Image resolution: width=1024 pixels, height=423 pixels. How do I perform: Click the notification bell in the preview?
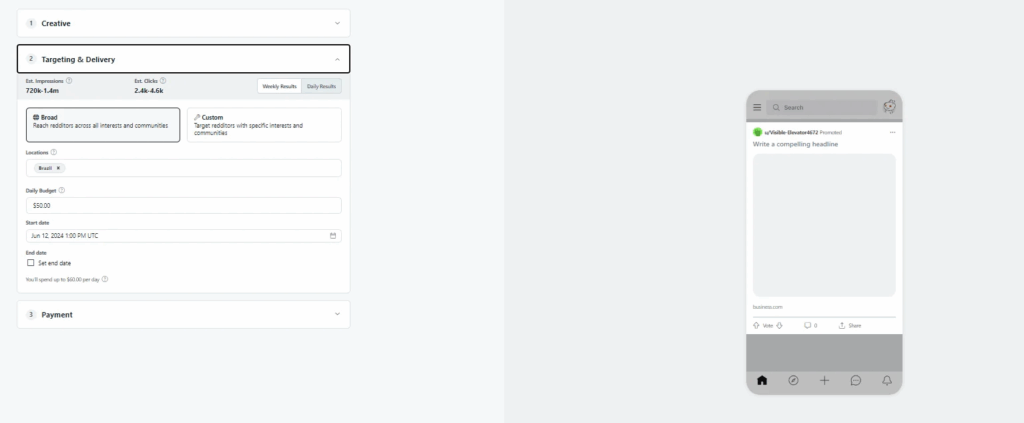[x=887, y=381]
